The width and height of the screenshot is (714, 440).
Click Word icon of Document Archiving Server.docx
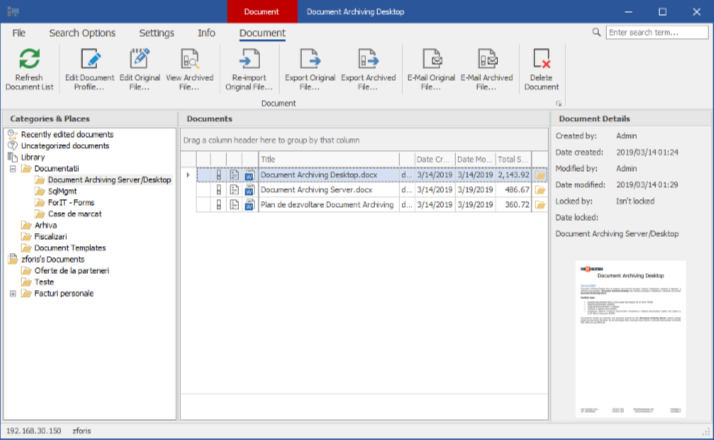pyautogui.click(x=250, y=190)
